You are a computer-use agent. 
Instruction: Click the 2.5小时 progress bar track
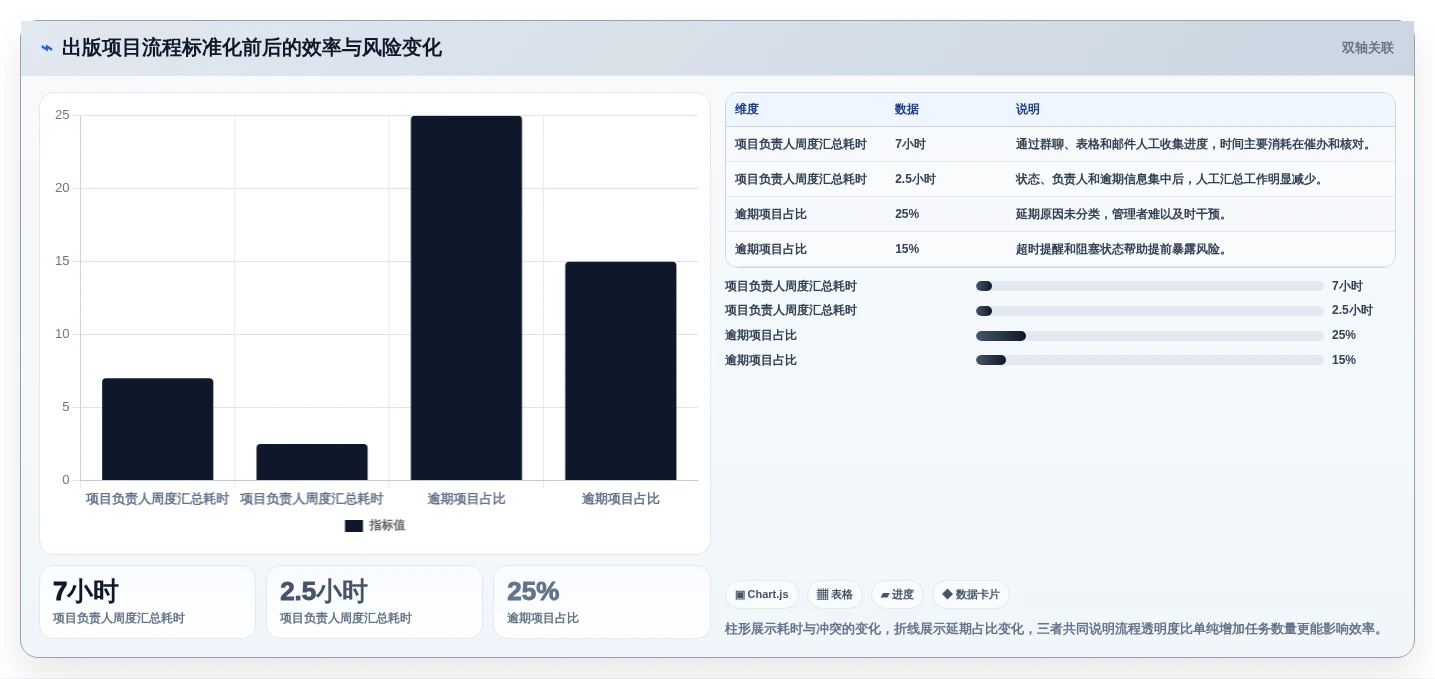[x=1150, y=311]
